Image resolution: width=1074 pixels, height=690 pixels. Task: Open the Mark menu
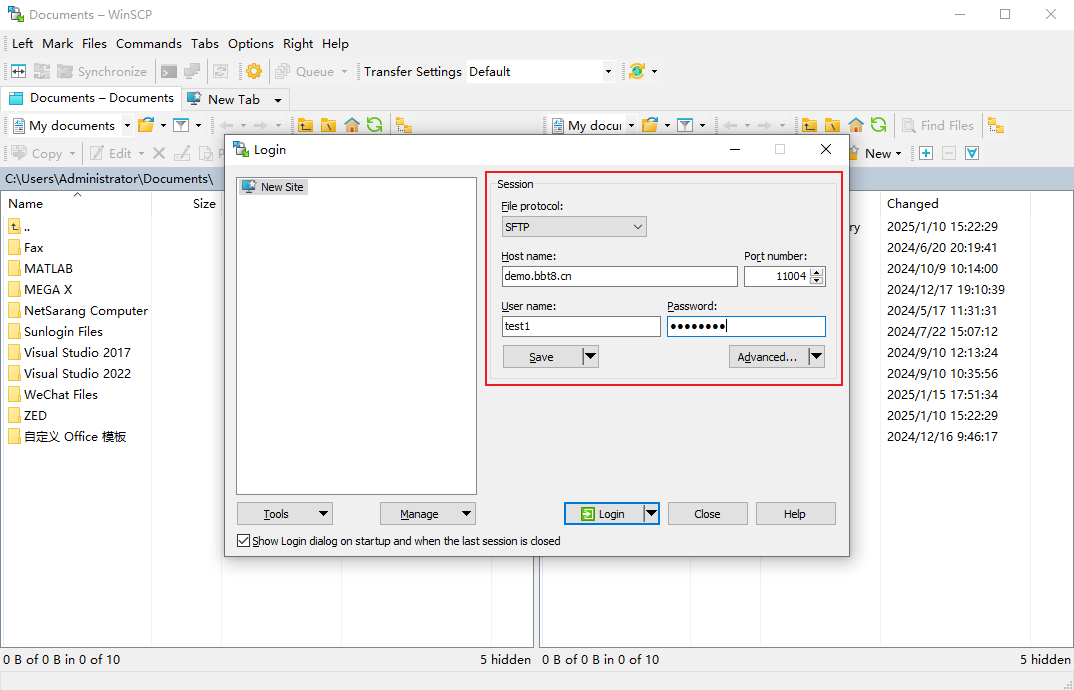point(58,44)
